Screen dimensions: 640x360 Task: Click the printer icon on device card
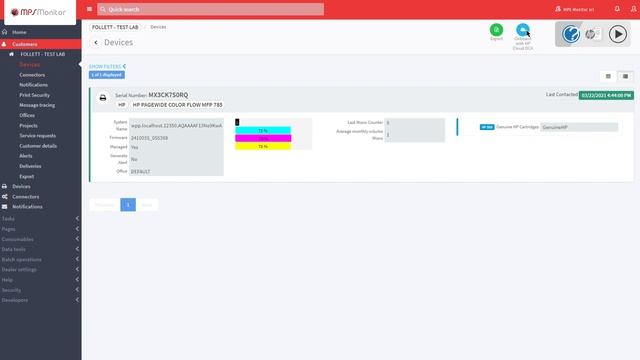(x=103, y=98)
